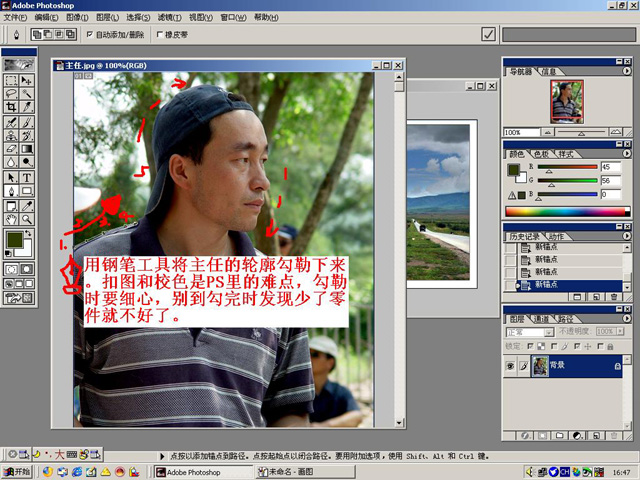Switch to Quick Mask mode

(x=27, y=269)
